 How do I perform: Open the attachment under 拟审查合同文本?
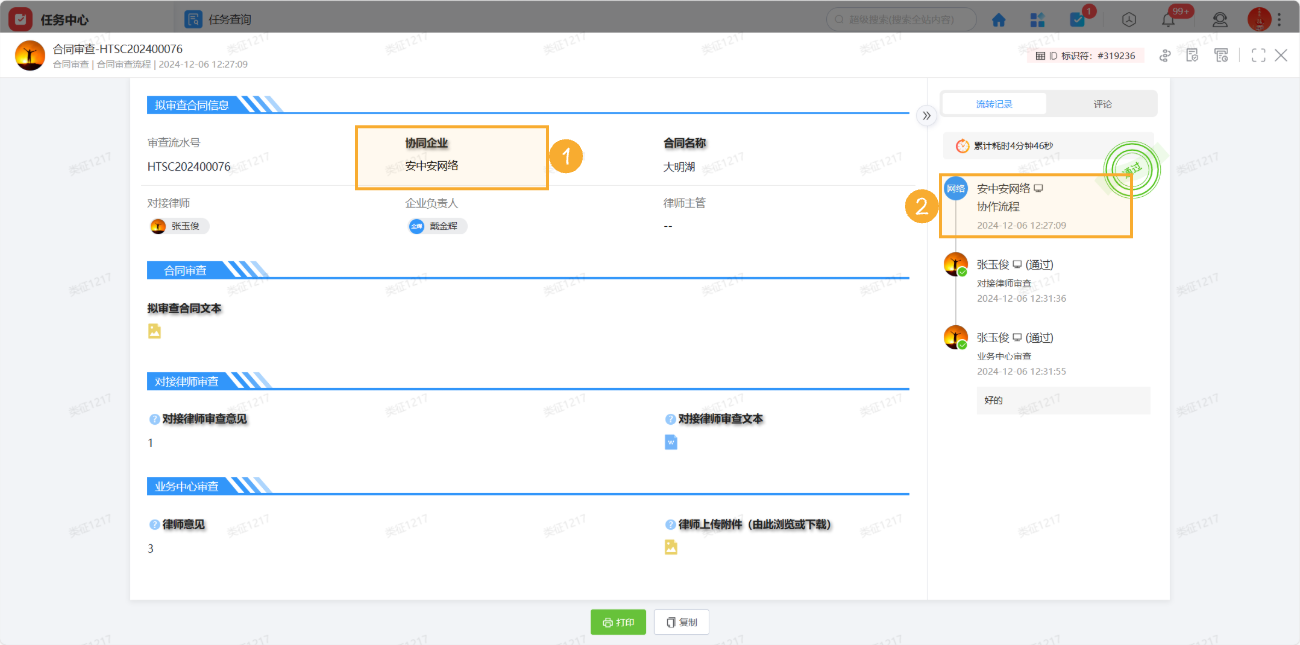pos(155,331)
